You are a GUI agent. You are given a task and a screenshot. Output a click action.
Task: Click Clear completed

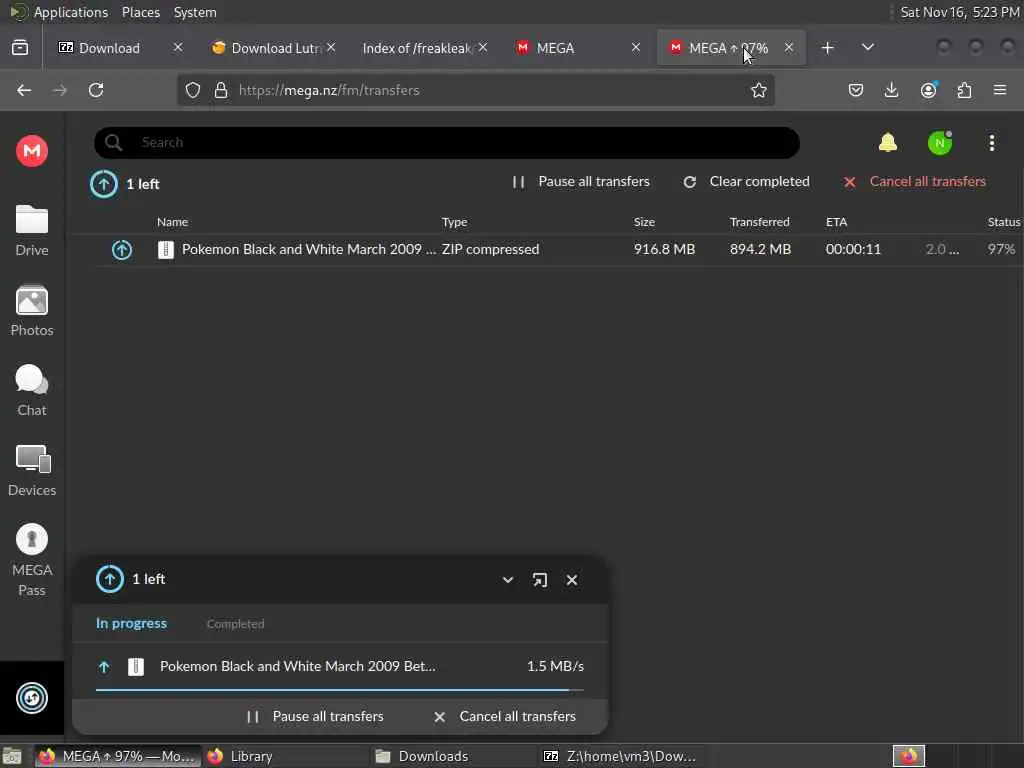point(746,182)
